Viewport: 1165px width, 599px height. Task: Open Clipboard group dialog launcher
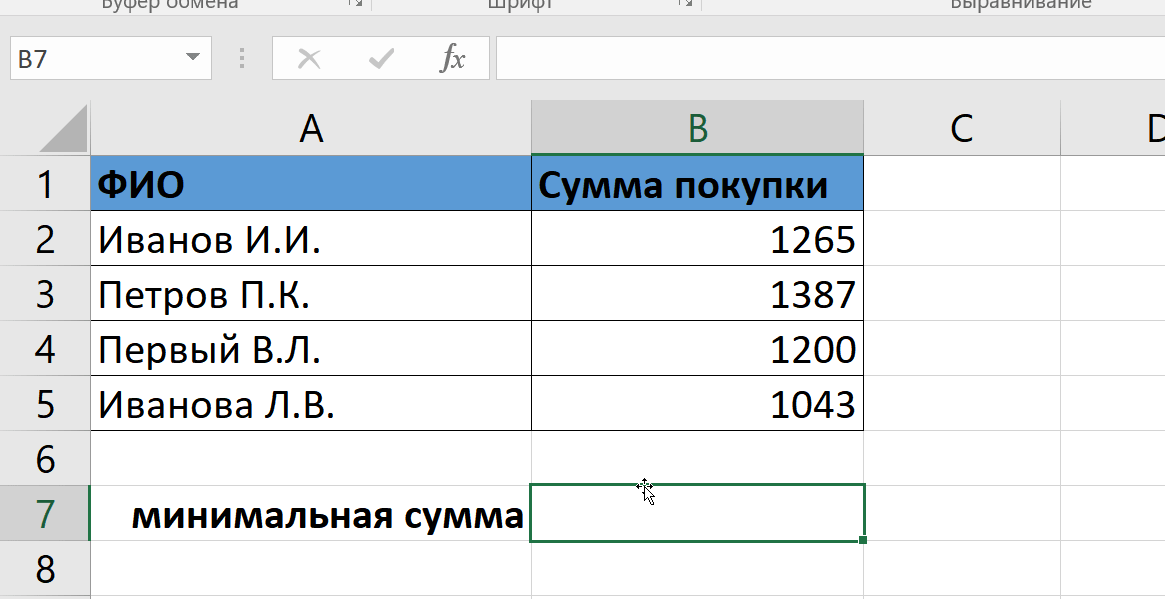pyautogui.click(x=356, y=3)
